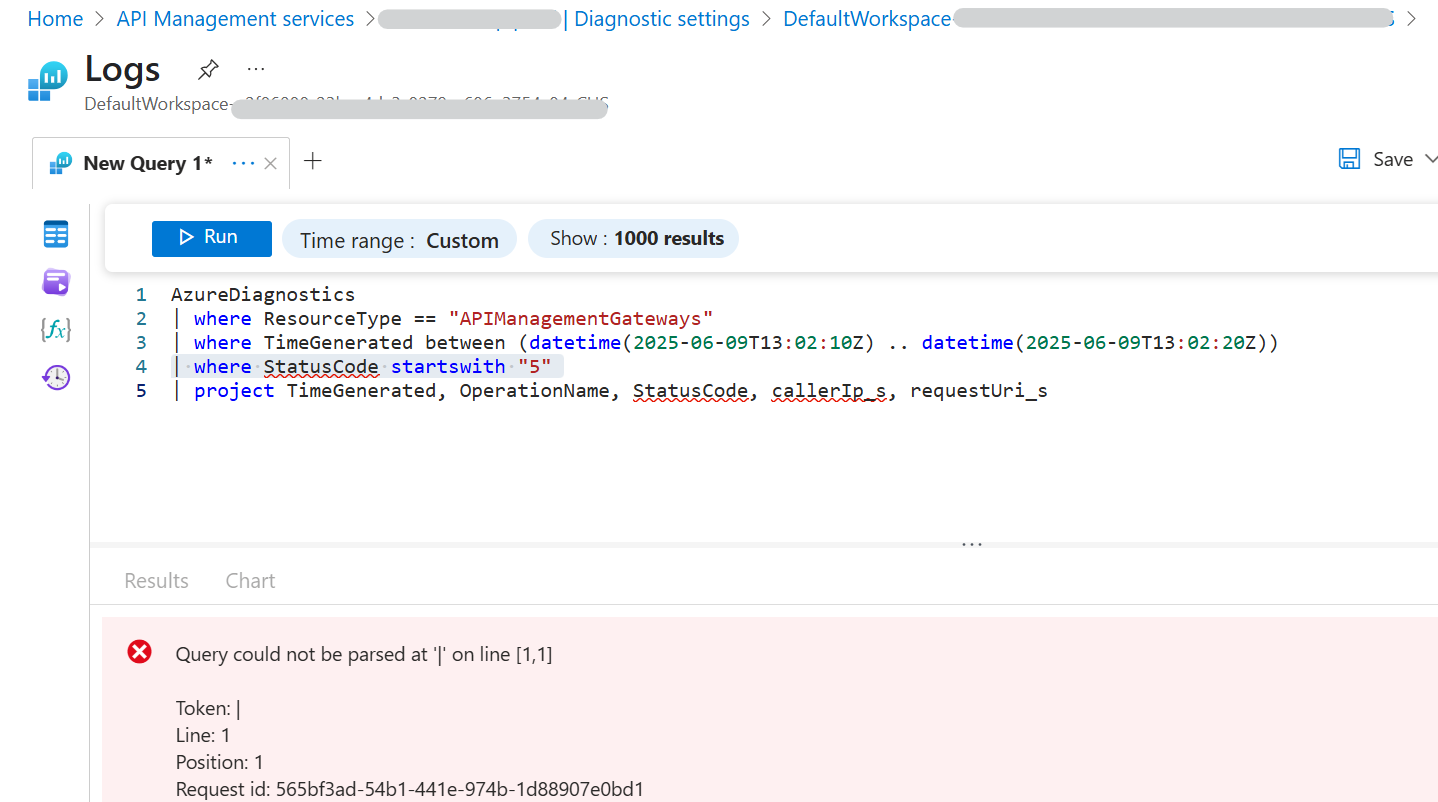The height and width of the screenshot is (802, 1438).
Task: Run the KQL query
Action: click(211, 238)
